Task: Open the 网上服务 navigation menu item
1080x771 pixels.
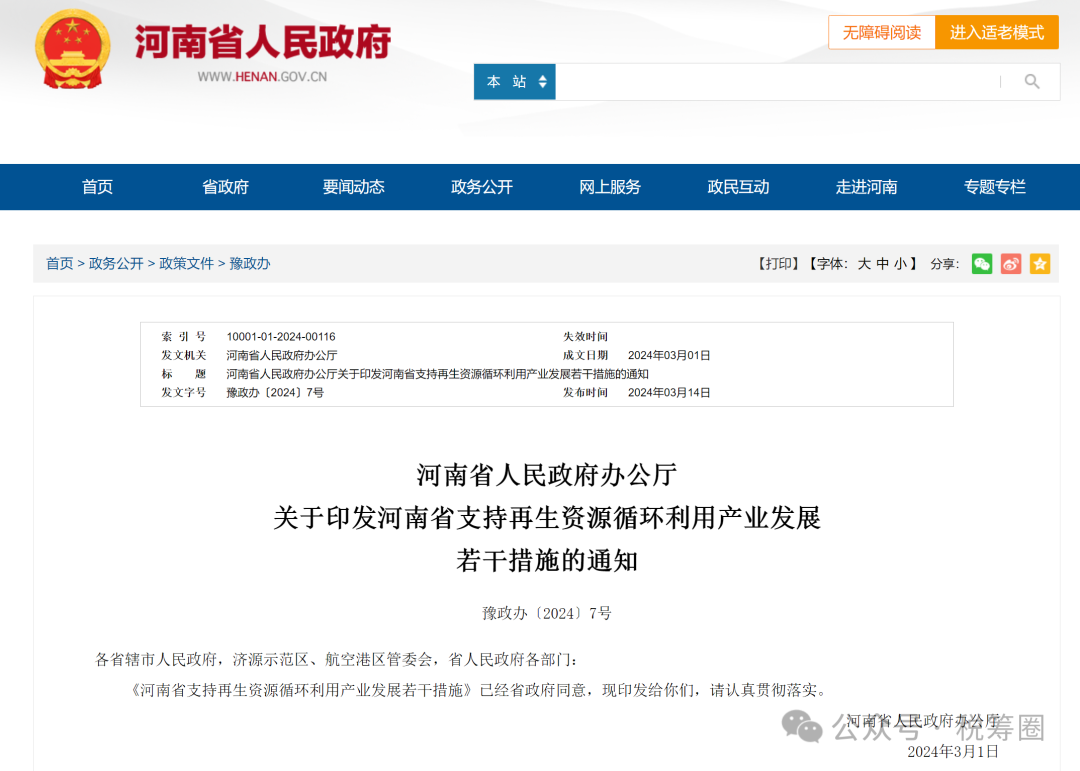Action: click(x=610, y=187)
